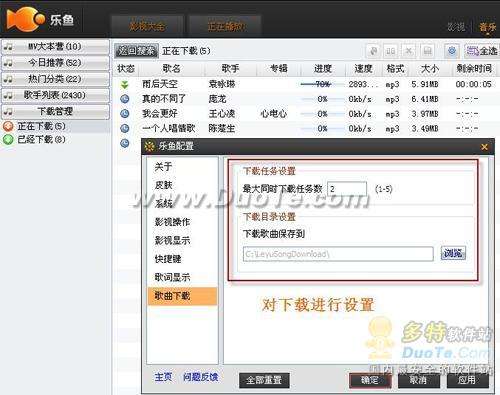The image size is (500, 395).
Task: Click the green 已经下载 status icon in sidebar
Action: click(x=8, y=140)
